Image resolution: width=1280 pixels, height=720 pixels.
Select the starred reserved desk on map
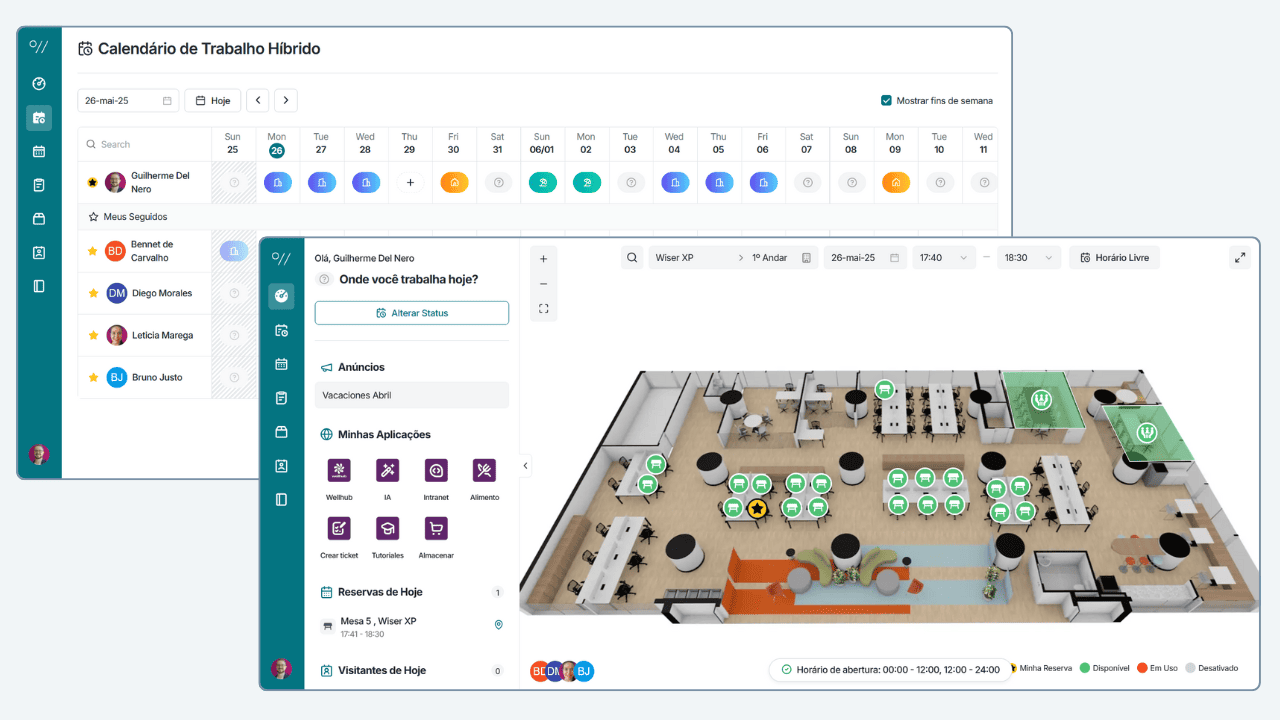(758, 509)
